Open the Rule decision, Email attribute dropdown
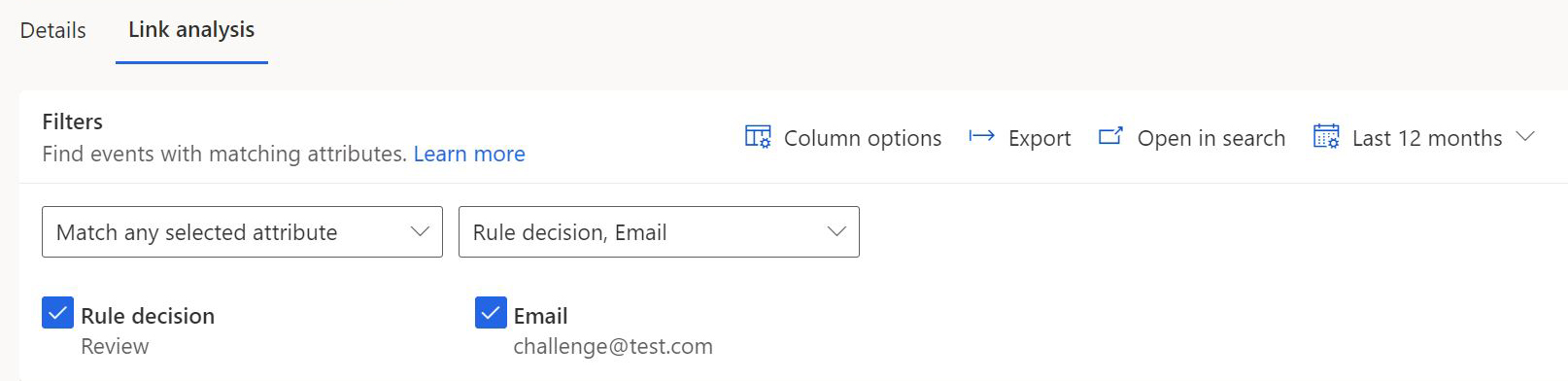 click(659, 231)
